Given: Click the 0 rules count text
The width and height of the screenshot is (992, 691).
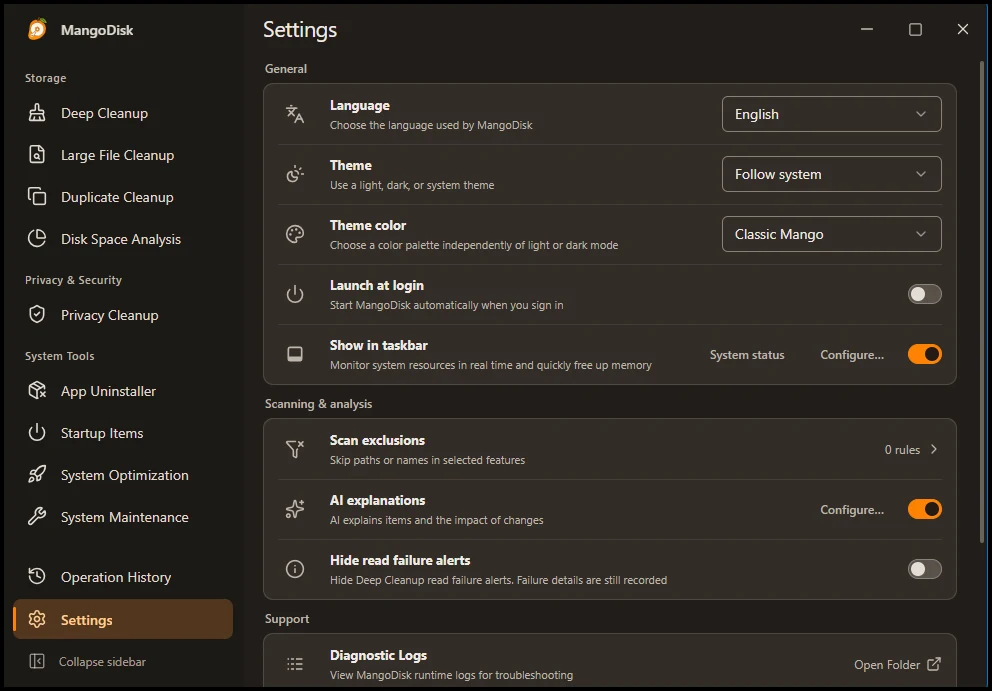Looking at the screenshot, I should pyautogui.click(x=902, y=449).
